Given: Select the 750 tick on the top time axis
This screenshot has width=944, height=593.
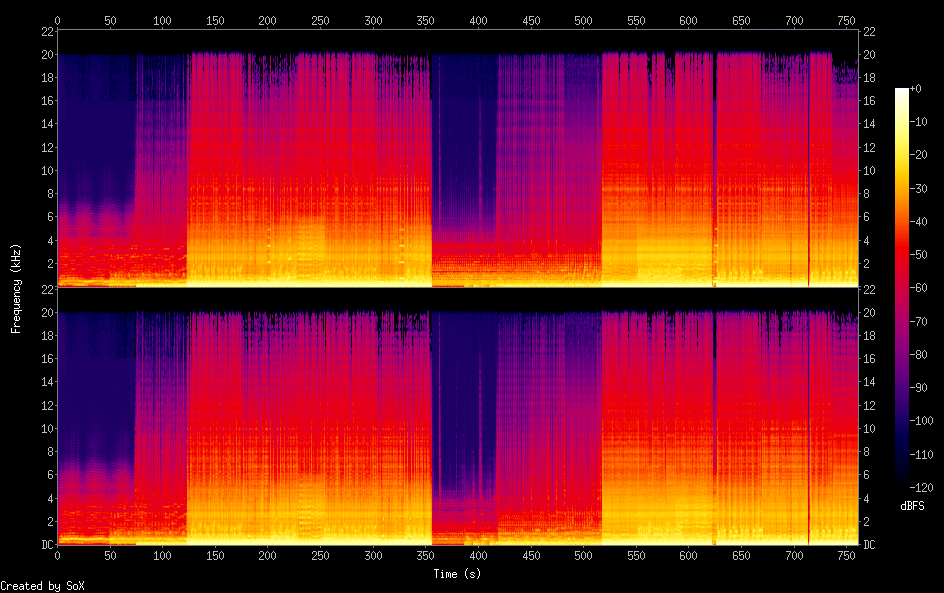Looking at the screenshot, I should 846,20.
